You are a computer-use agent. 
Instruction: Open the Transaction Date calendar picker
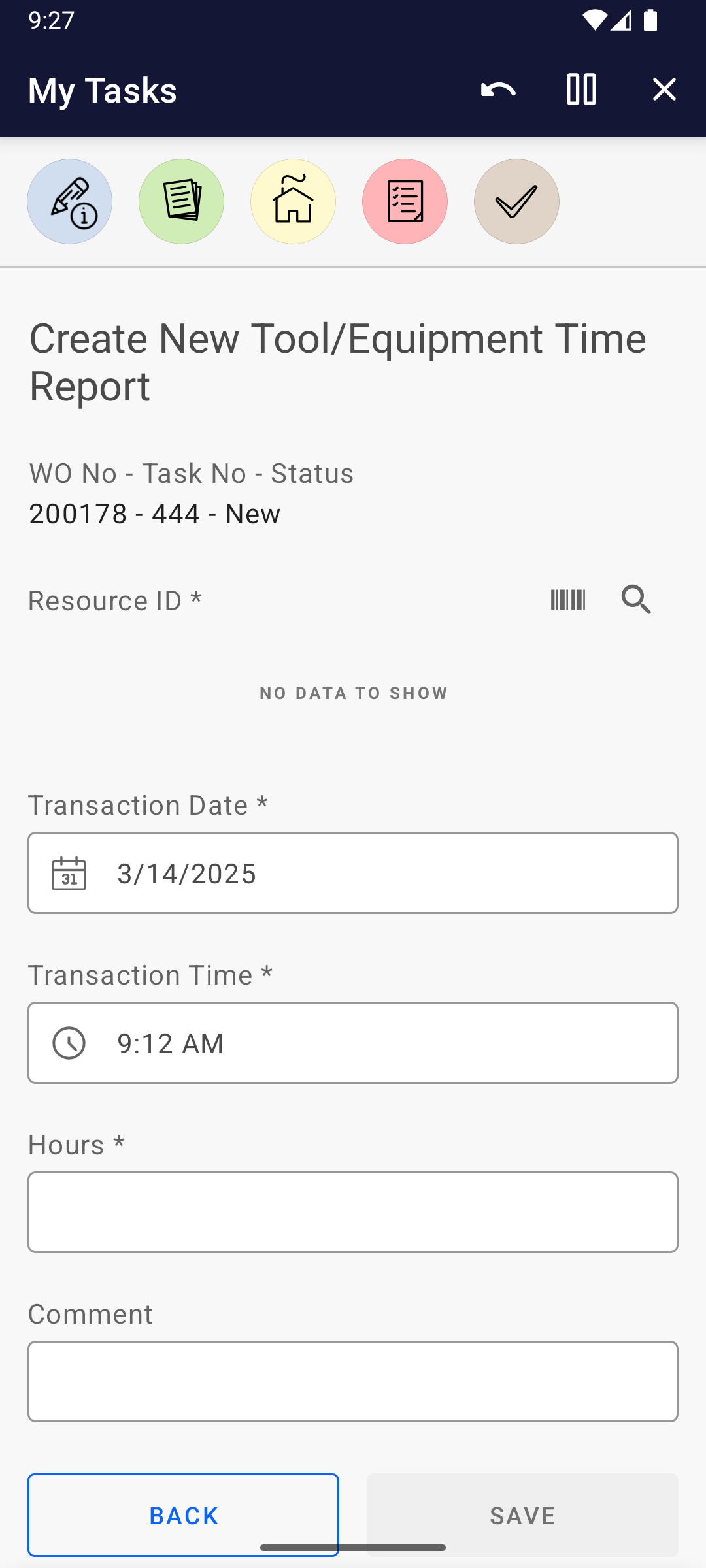tap(69, 874)
